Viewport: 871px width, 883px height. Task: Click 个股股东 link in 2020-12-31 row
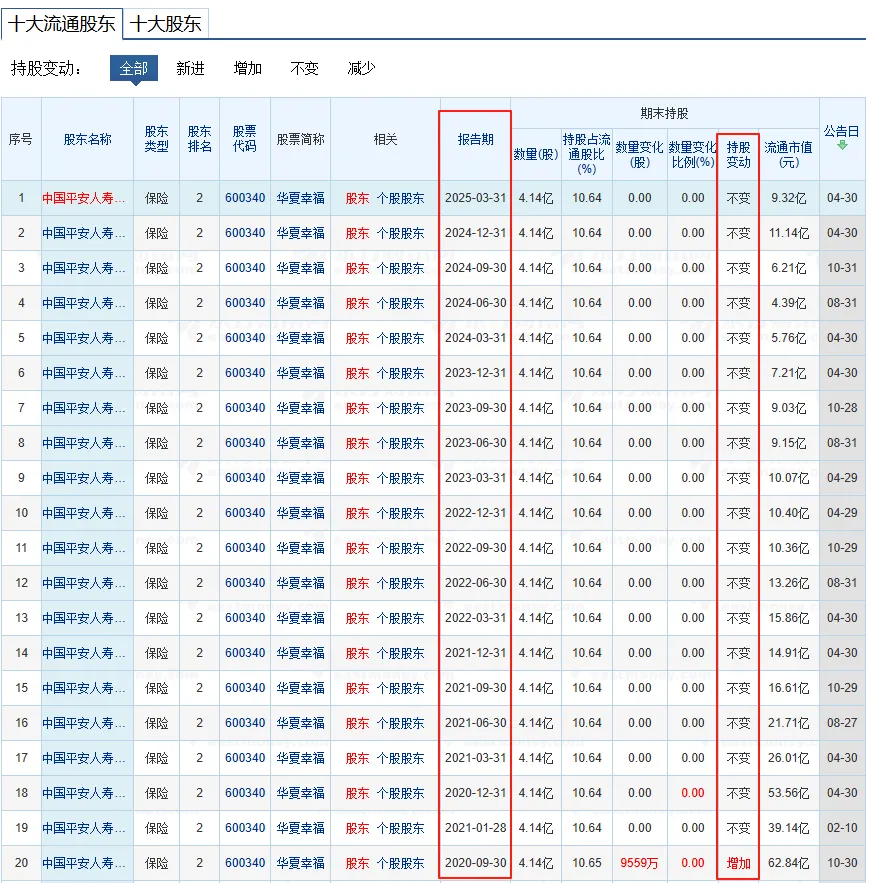[400, 793]
